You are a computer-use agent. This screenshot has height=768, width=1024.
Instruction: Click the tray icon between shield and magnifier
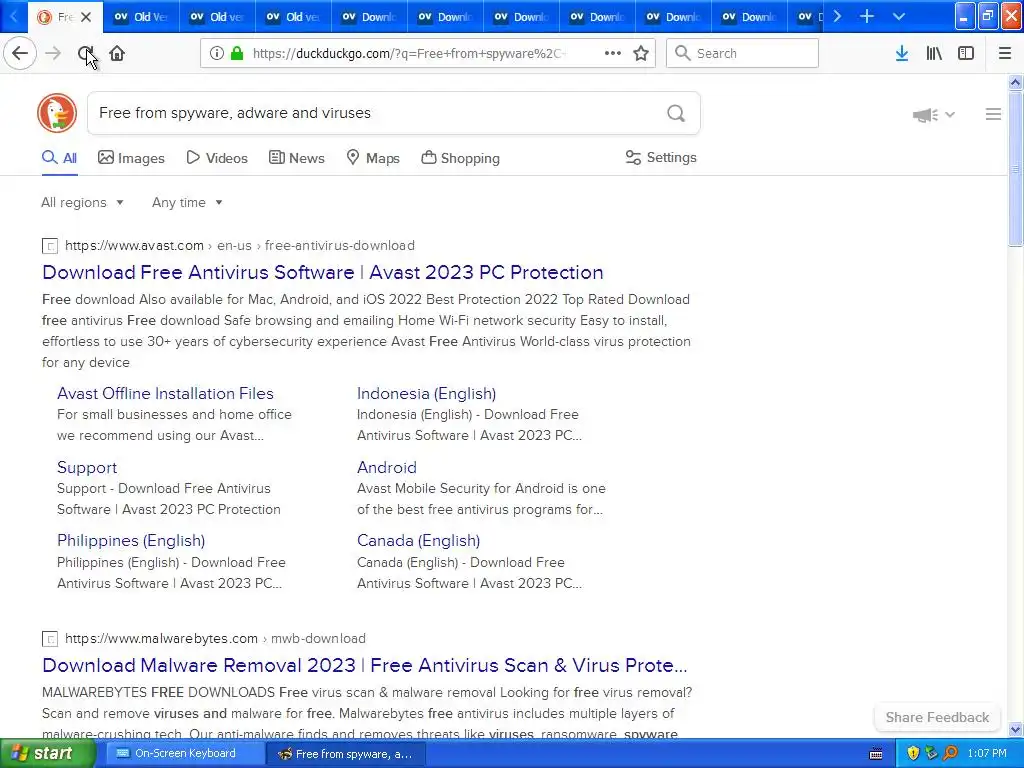coord(932,753)
